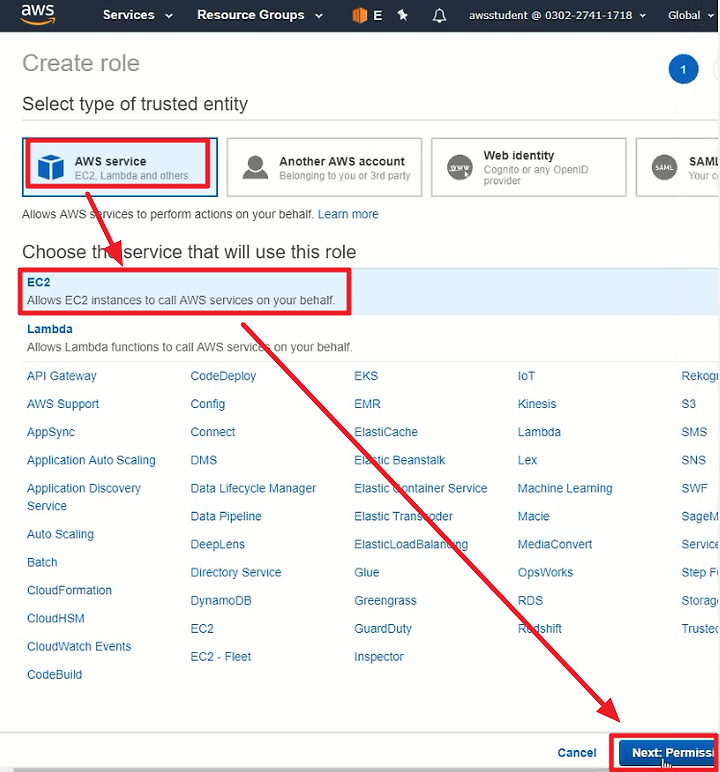The image size is (720, 772).
Task: Select CloudHSM service
Action: 56,618
